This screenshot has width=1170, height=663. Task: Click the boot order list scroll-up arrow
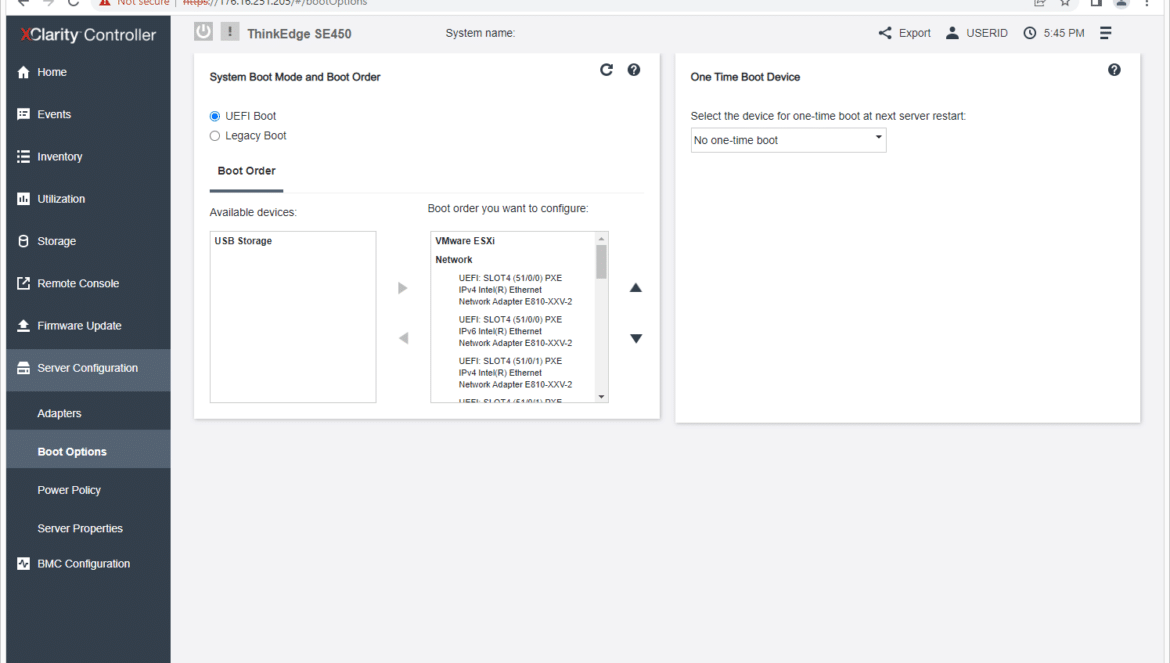coord(601,239)
